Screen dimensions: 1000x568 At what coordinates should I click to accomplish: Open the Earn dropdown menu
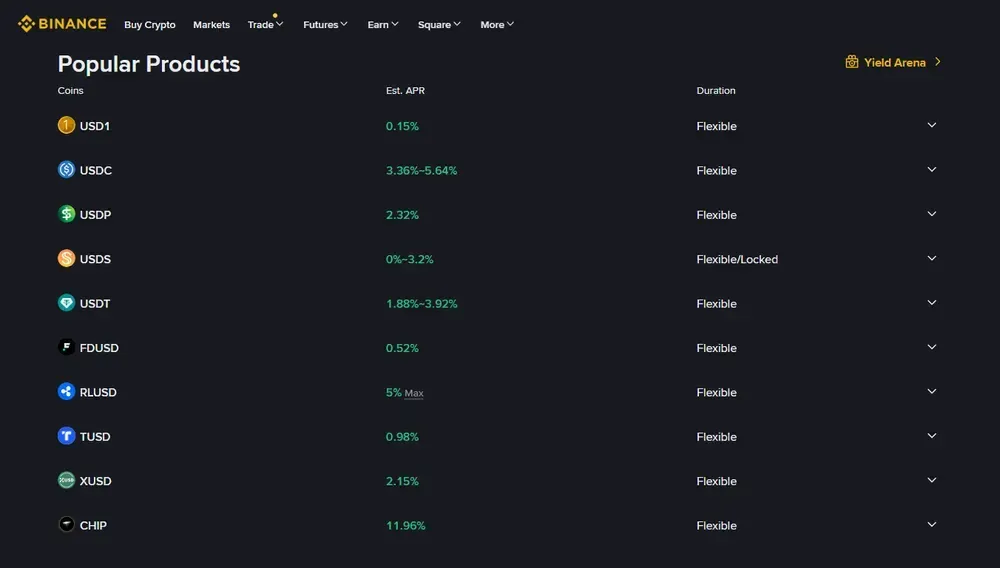[383, 25]
